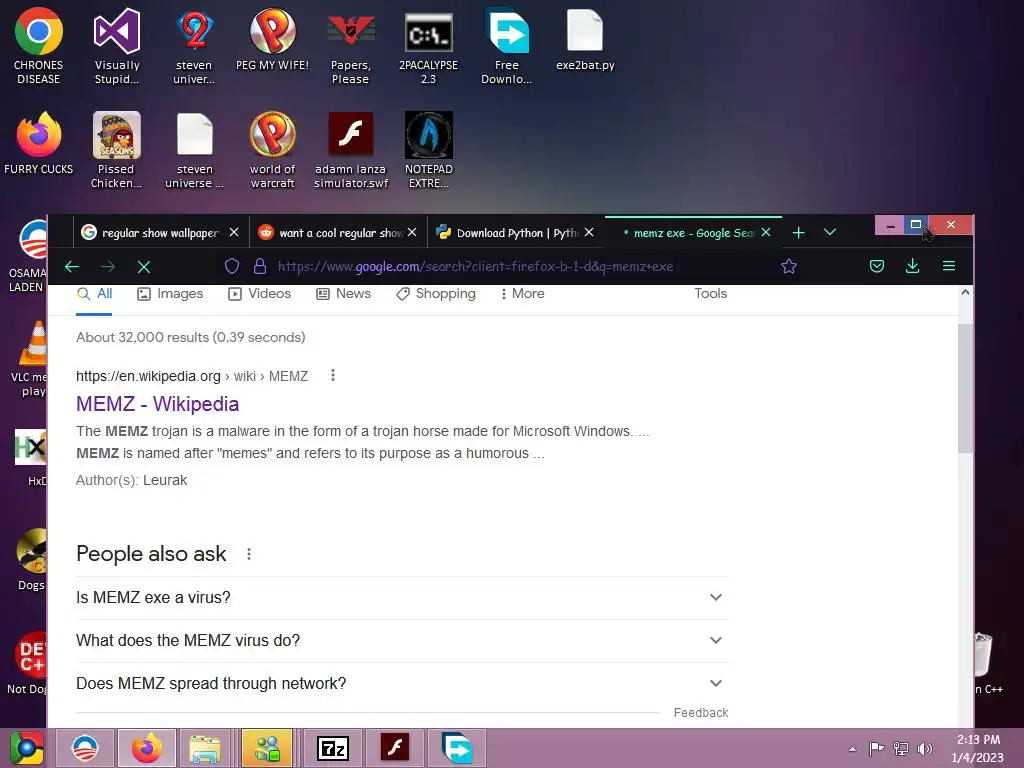
Task: Open adamn lanza simulator.swf file
Action: pyautogui.click(x=351, y=150)
